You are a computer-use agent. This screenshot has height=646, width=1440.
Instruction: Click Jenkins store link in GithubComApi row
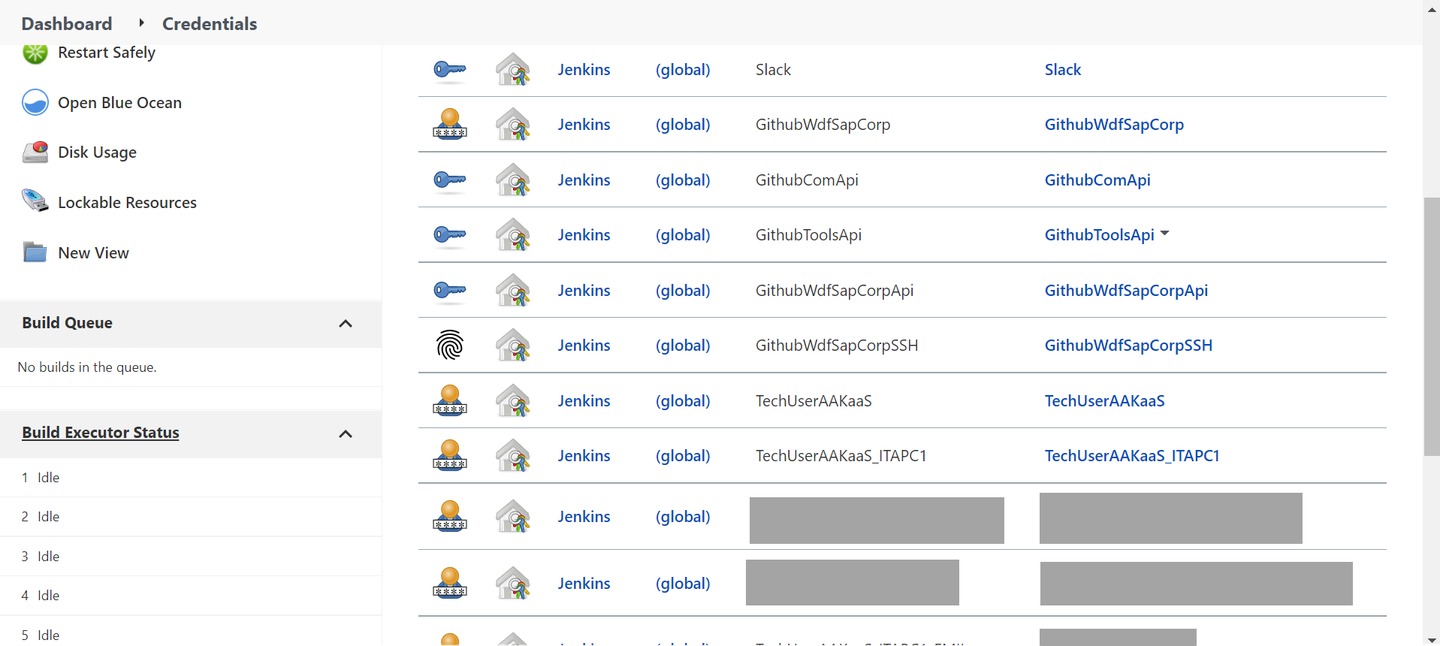point(584,180)
